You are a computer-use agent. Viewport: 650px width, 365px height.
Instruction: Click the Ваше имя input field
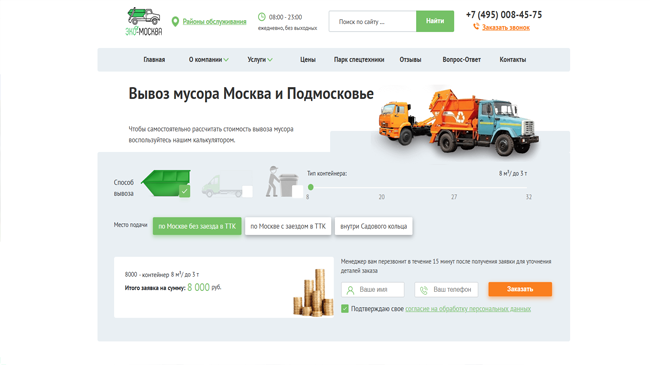(x=373, y=290)
